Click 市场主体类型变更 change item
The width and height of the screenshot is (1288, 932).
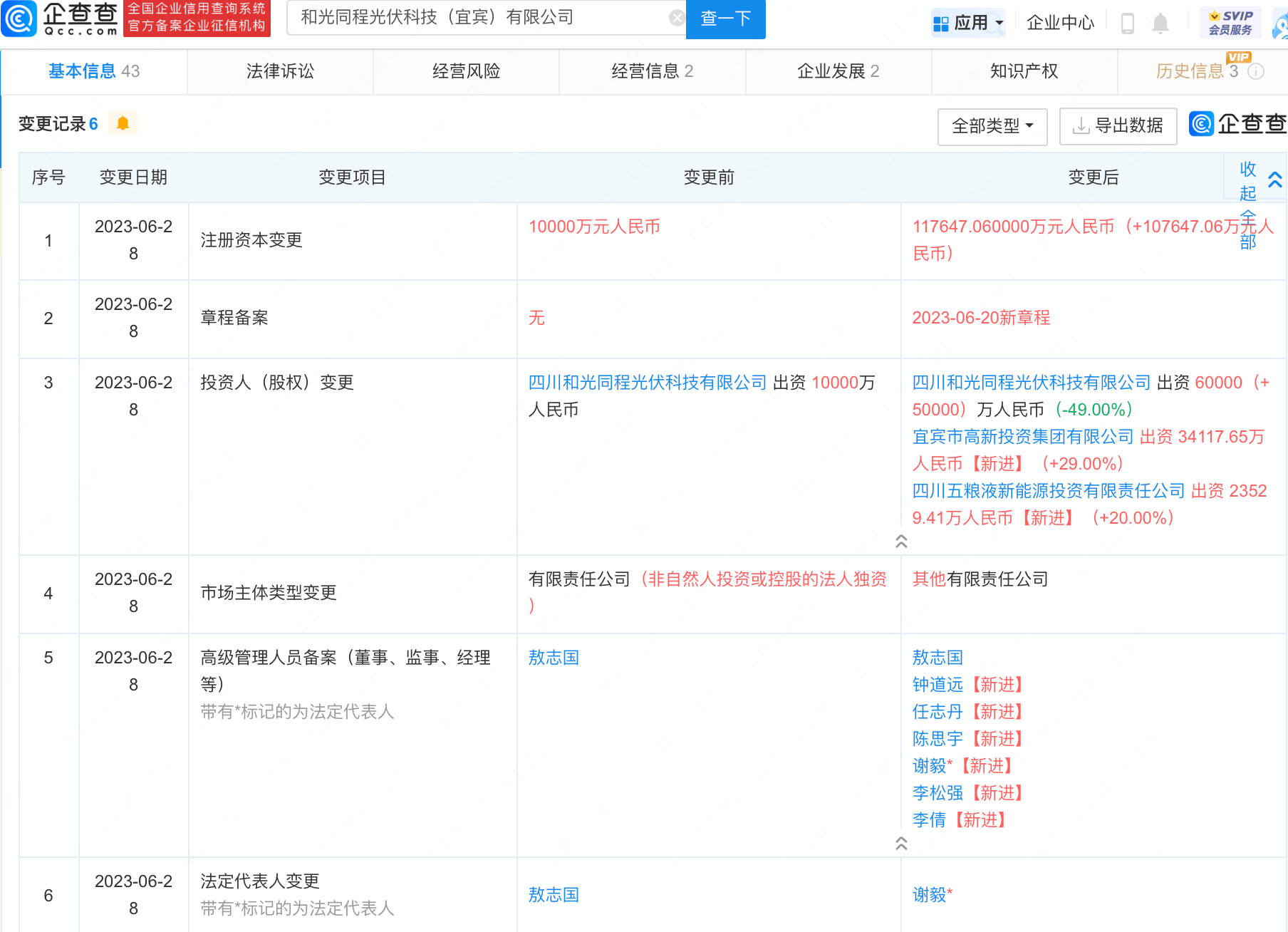269,593
